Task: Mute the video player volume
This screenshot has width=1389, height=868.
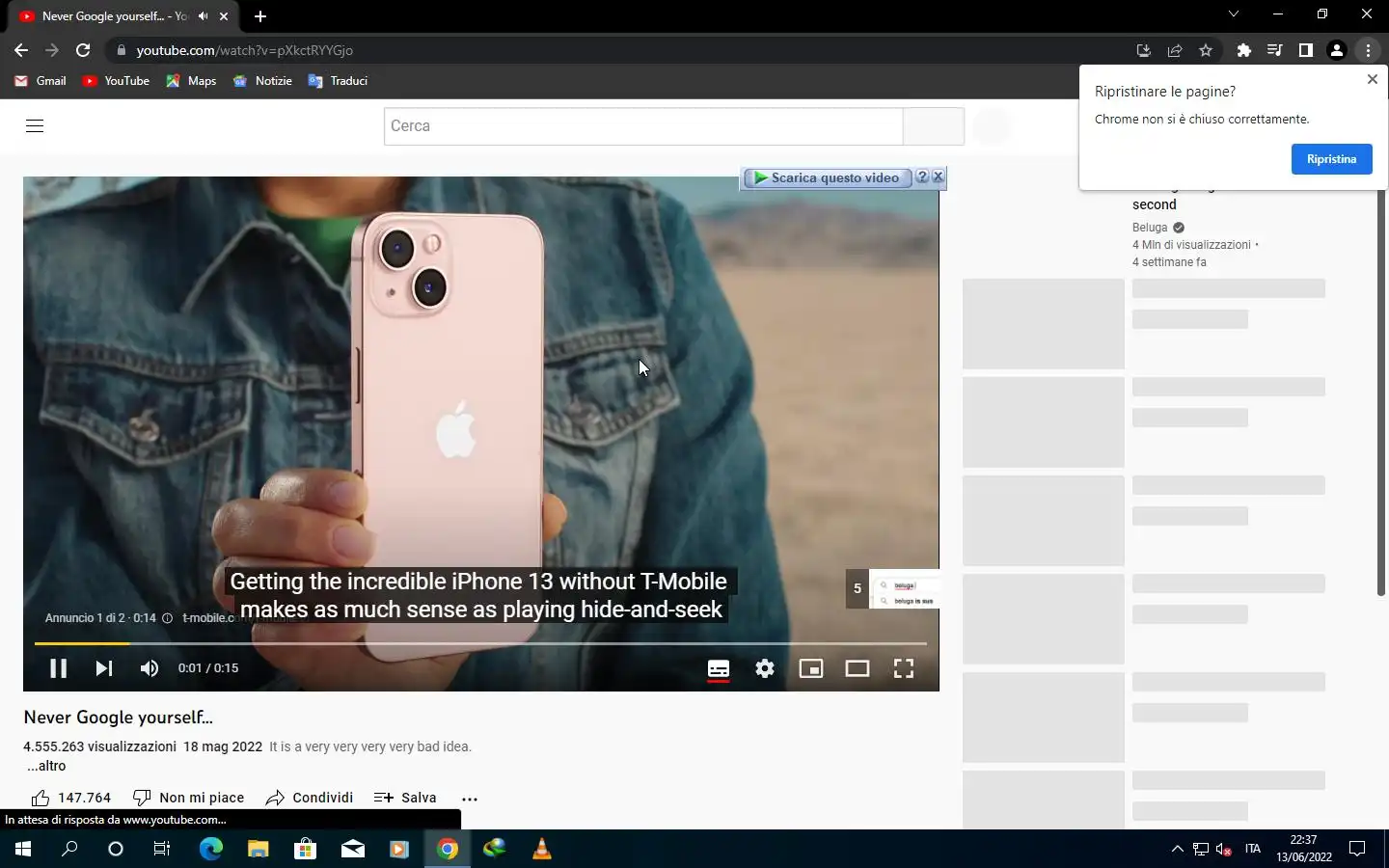Action: tap(150, 668)
